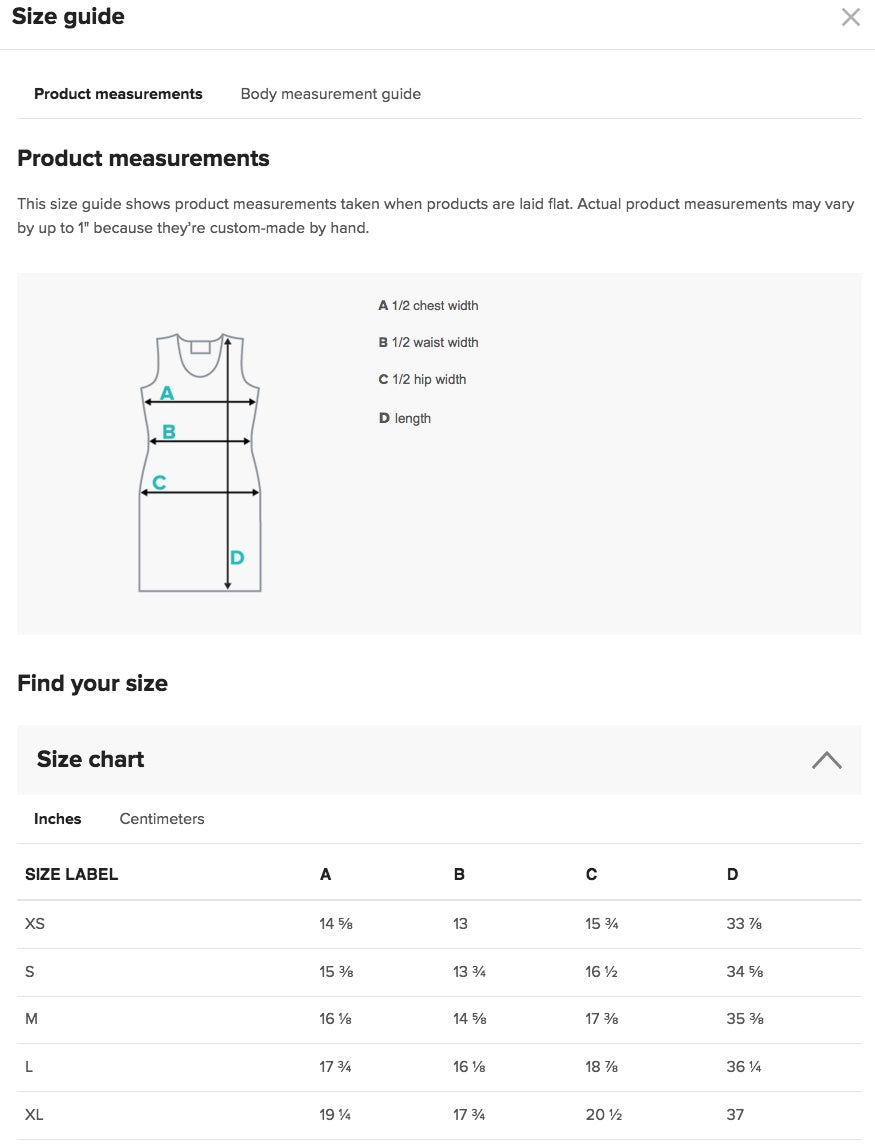The width and height of the screenshot is (875, 1145).
Task: Select the M size row
Action: (31, 1019)
